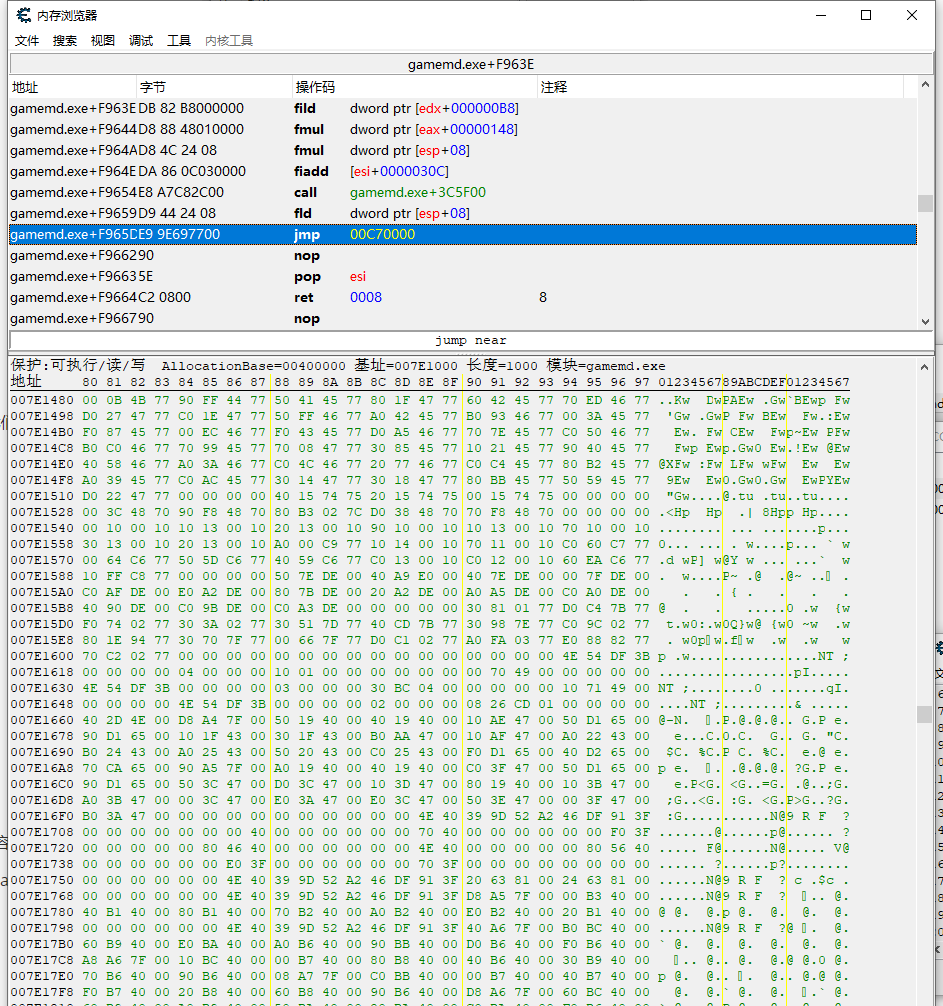Image resolution: width=943 pixels, height=1006 pixels.
Task: Click the 注释 column header
Action: coord(720,87)
